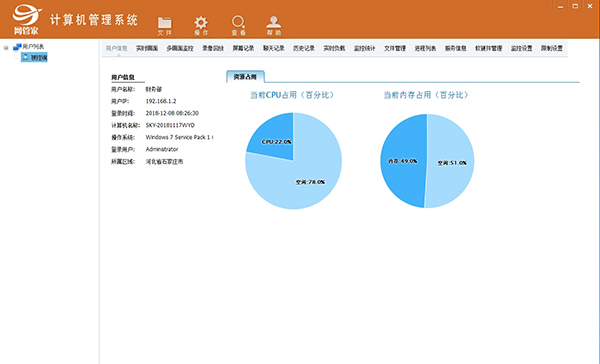Click the user avatar icon in the tree
Screen dimensions: 600x364
coord(25,57)
